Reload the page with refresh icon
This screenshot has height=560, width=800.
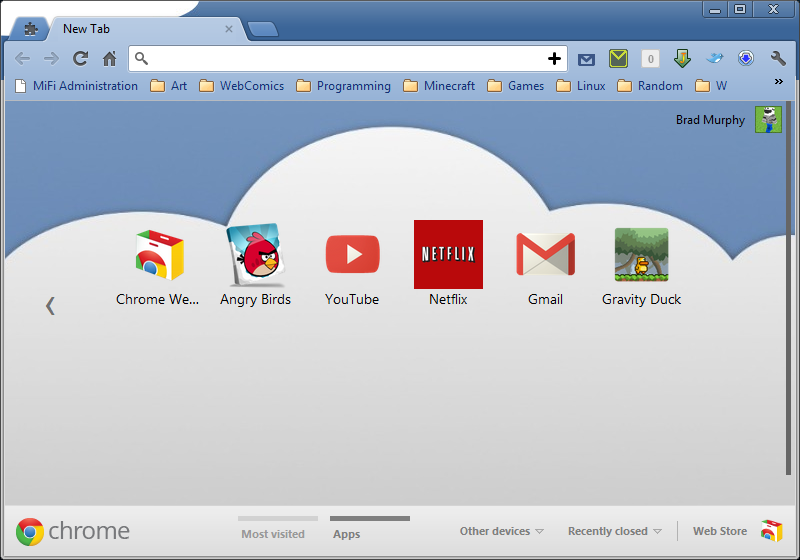coord(80,59)
